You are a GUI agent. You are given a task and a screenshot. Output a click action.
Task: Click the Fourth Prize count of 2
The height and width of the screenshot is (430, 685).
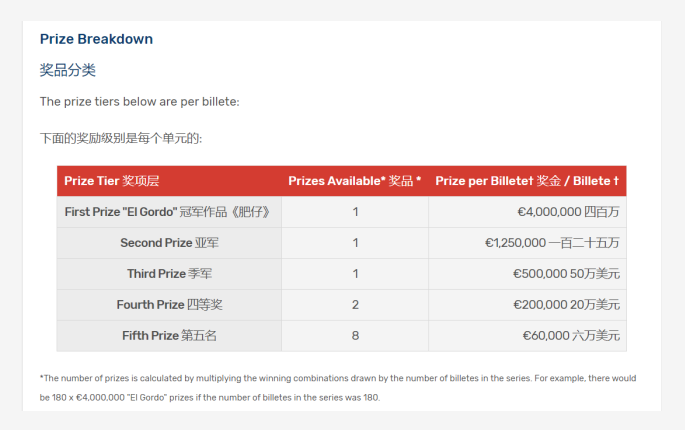coord(355,305)
